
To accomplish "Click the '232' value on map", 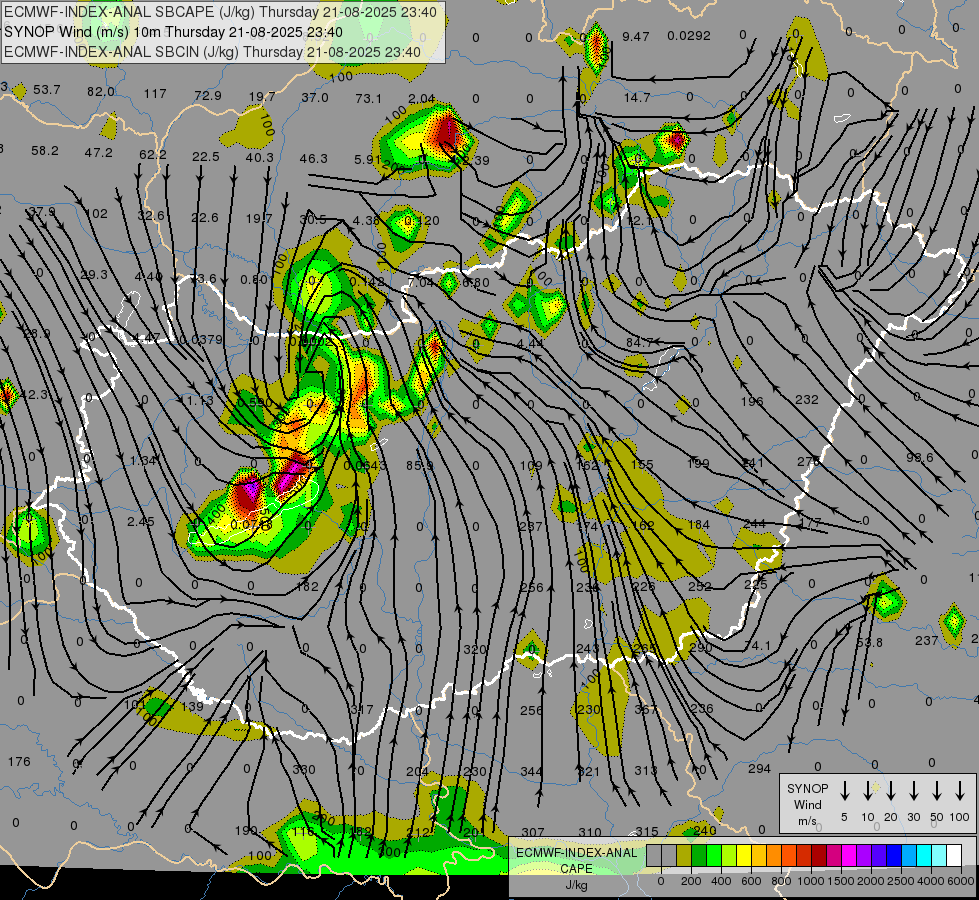I will (807, 399).
